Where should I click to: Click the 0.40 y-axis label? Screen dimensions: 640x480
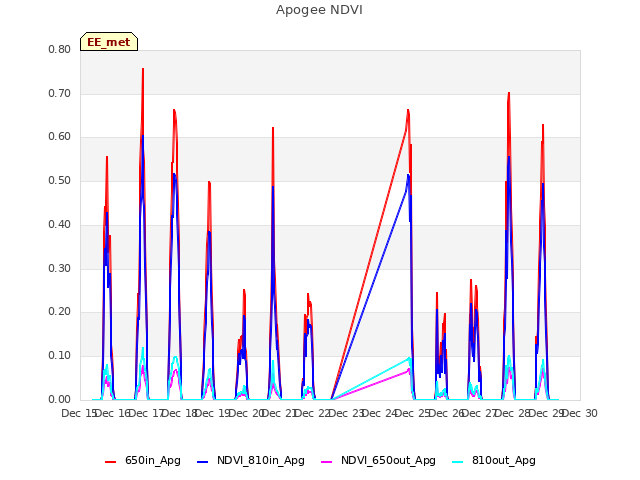[x=60, y=224]
